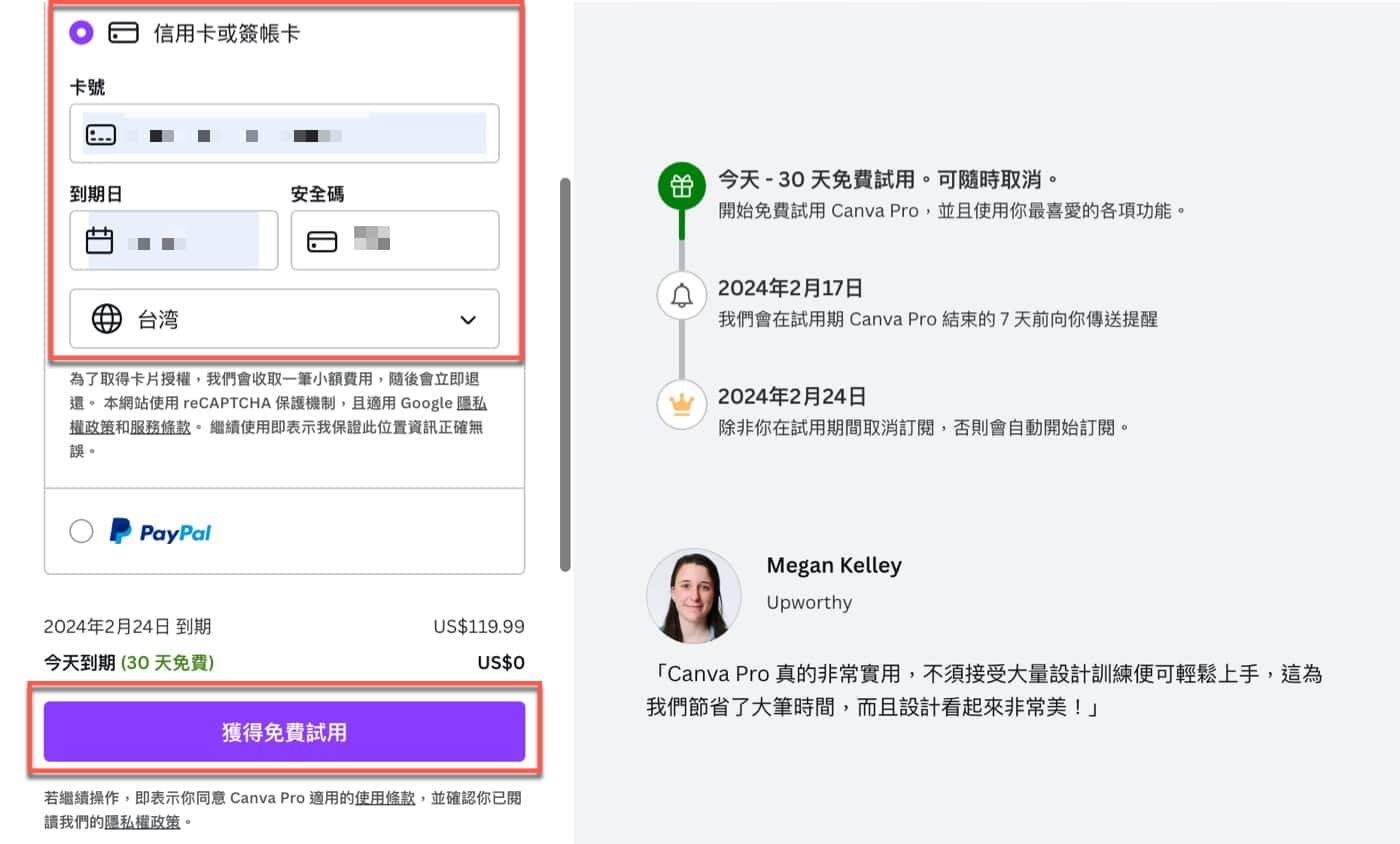The image size is (1400, 844).
Task: Click the 獲得免費試用 button
Action: [284, 732]
